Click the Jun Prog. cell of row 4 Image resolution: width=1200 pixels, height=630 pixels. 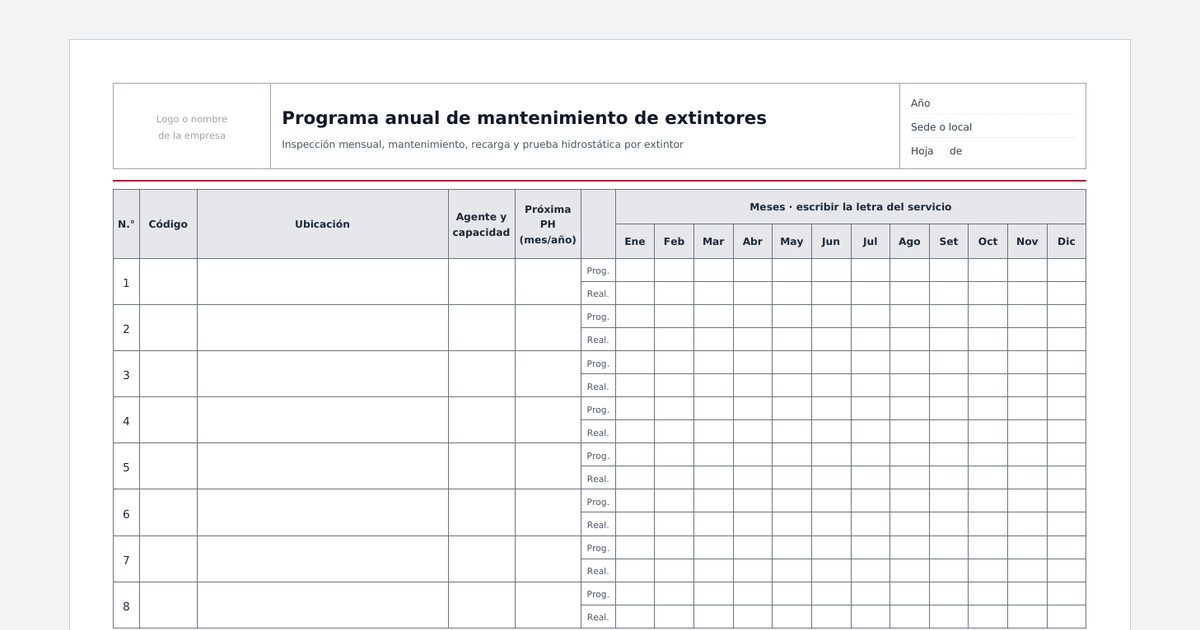[831, 409]
